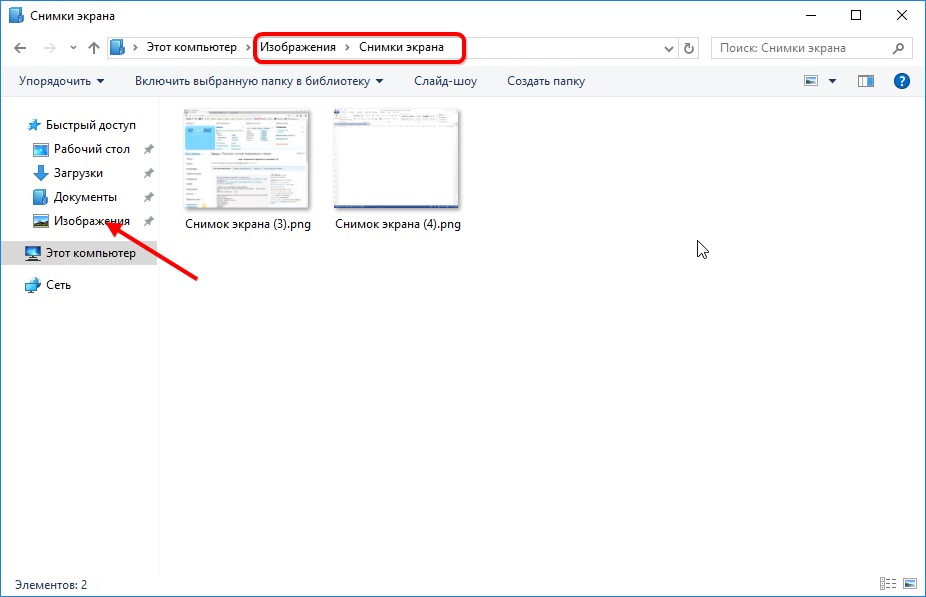The image size is (926, 597).
Task: Switch to details view in status bar
Action: tap(887, 584)
